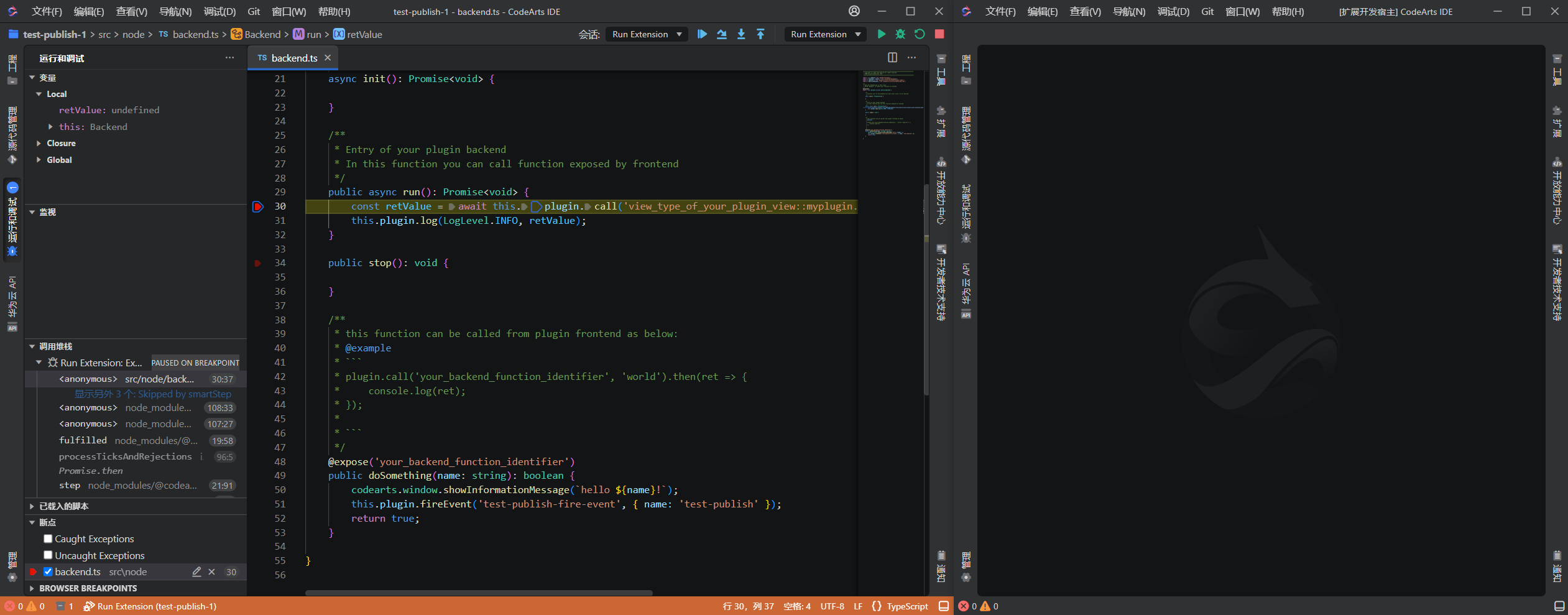Edit the backend.ts breakpoint with the pencil icon
Screen dimensions: 1568x615
pos(196,571)
